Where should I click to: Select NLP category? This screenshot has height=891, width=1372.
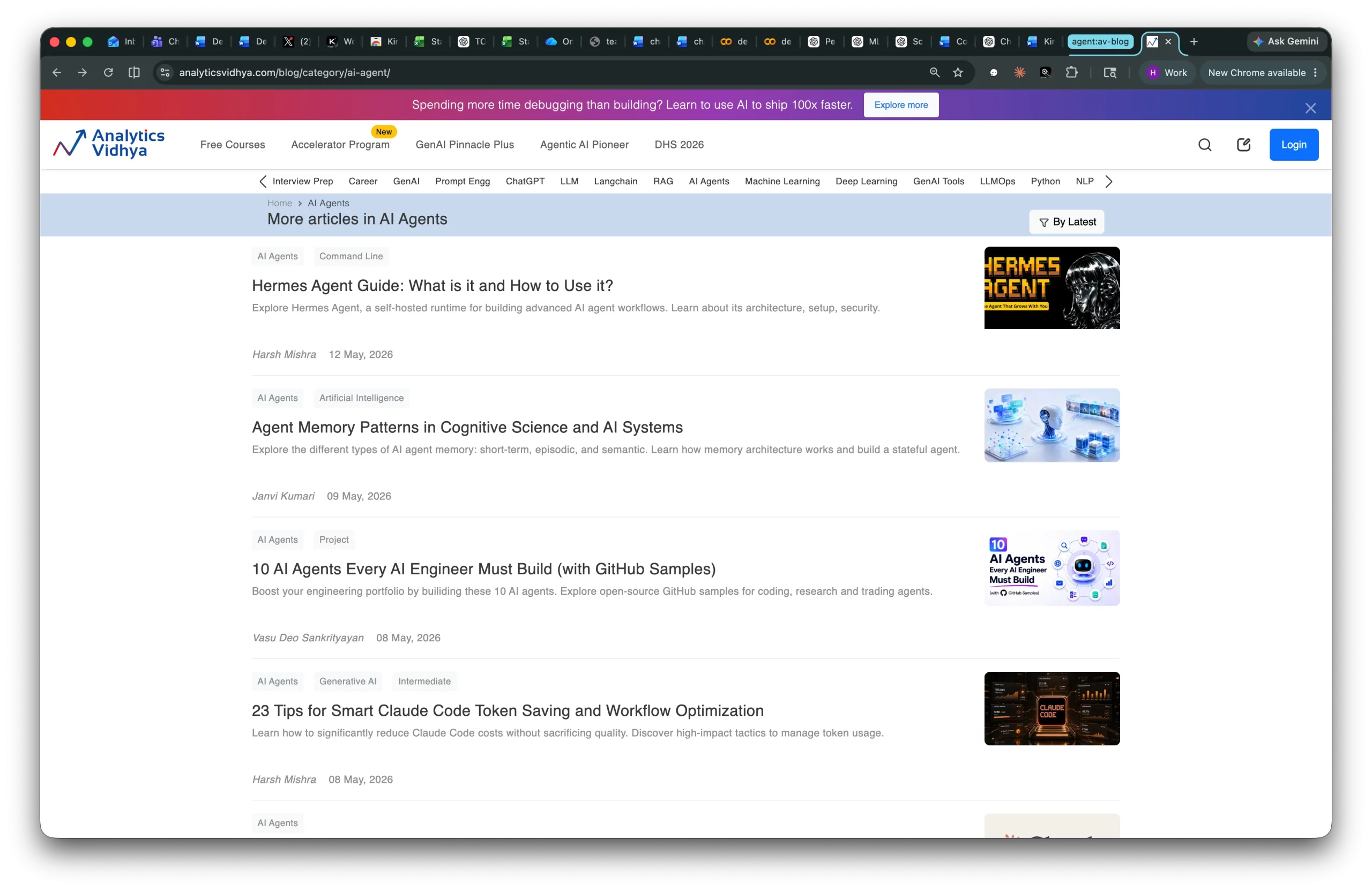click(x=1084, y=182)
